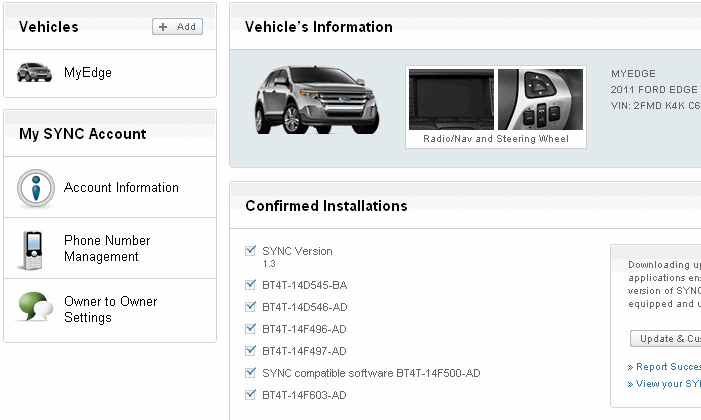Image resolution: width=701 pixels, height=420 pixels.
Task: Click the Update & Customize button
Action: [665, 339]
